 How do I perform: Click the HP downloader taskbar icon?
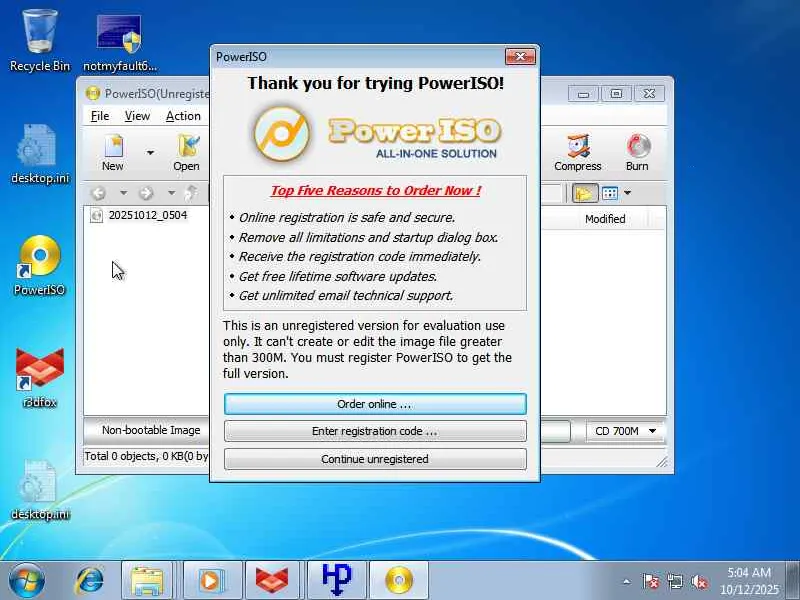337,581
